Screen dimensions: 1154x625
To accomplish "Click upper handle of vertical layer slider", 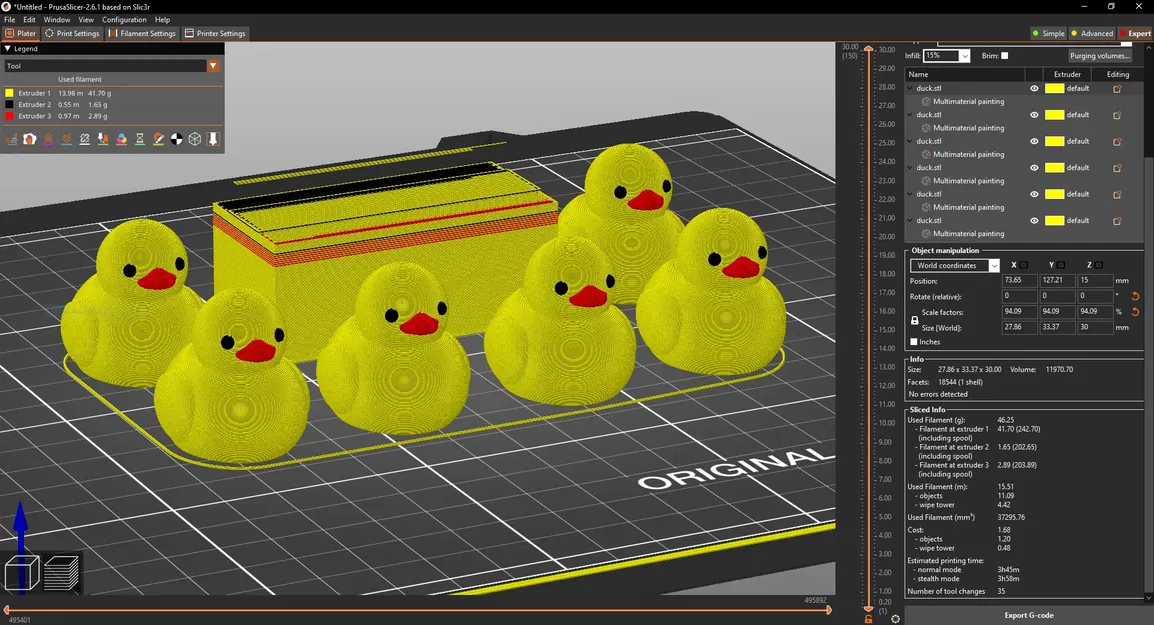I will tap(868, 49).
